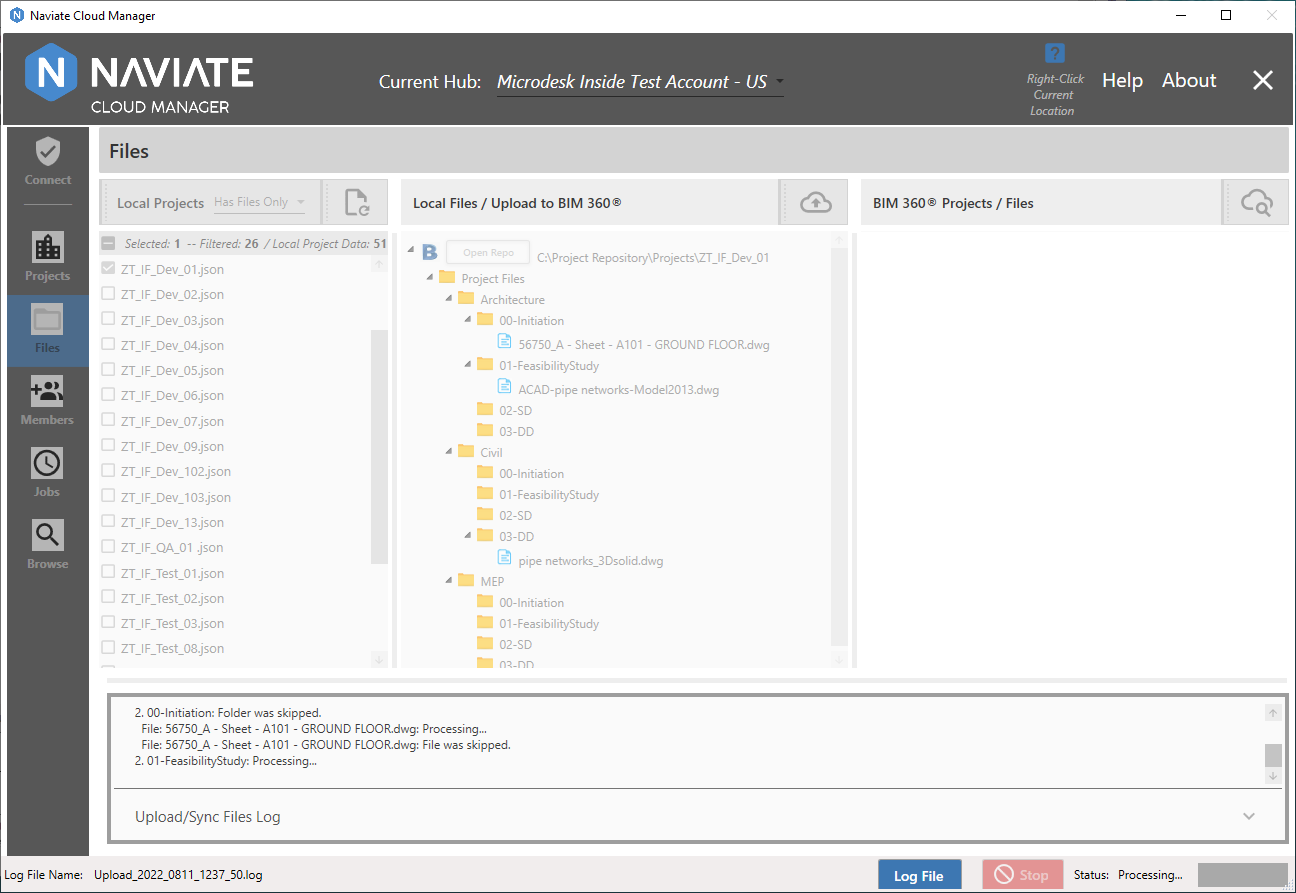Click the file icon of 56750_A Sheet A101 dwg
The image size is (1296, 893).
(x=505, y=342)
